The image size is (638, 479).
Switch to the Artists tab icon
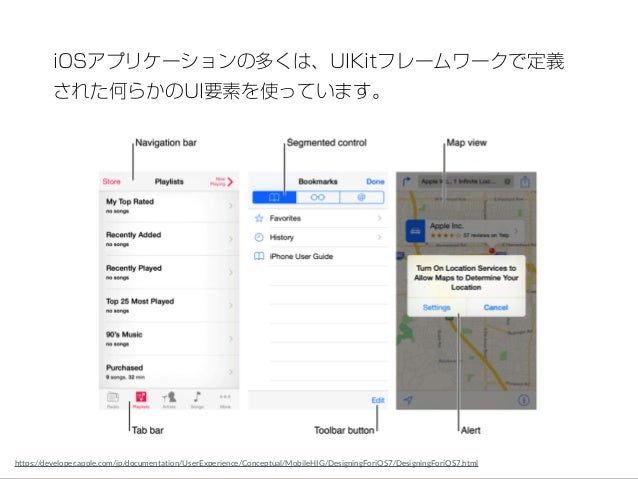(169, 399)
